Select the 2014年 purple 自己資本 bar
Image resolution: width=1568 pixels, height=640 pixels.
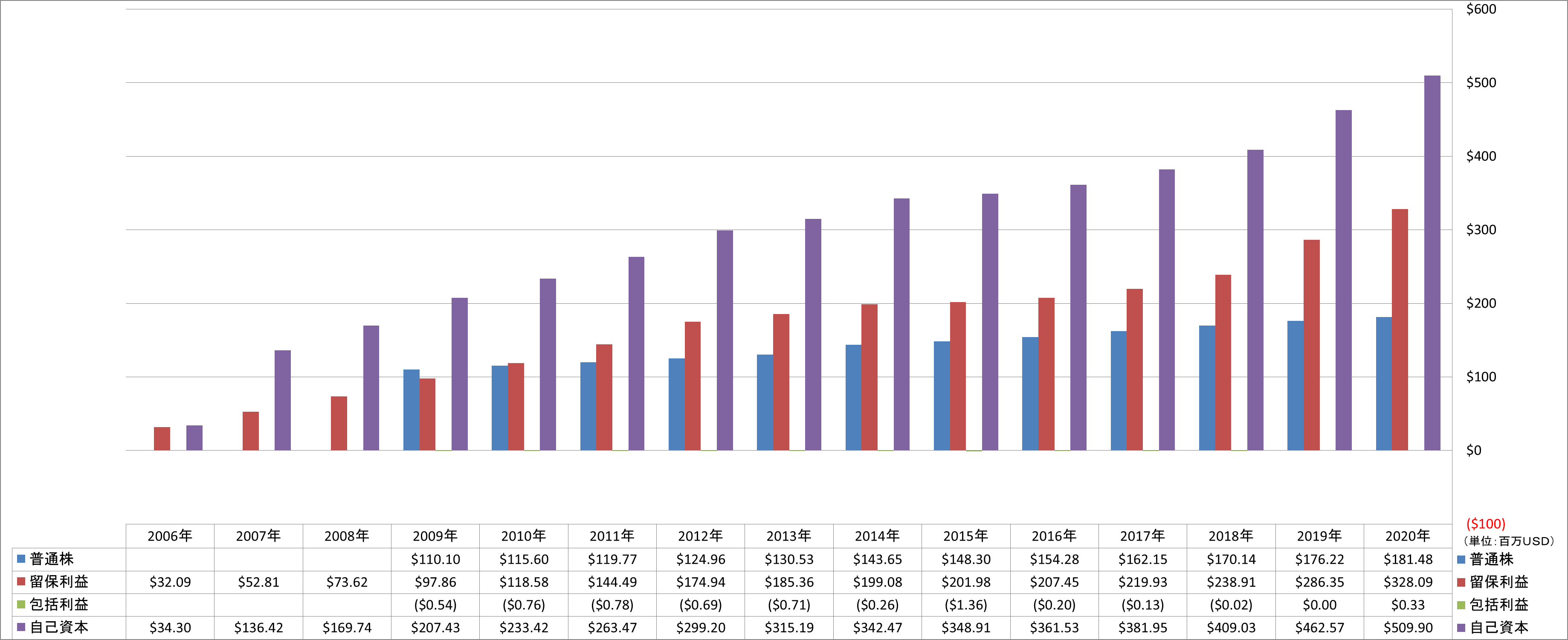(901, 325)
